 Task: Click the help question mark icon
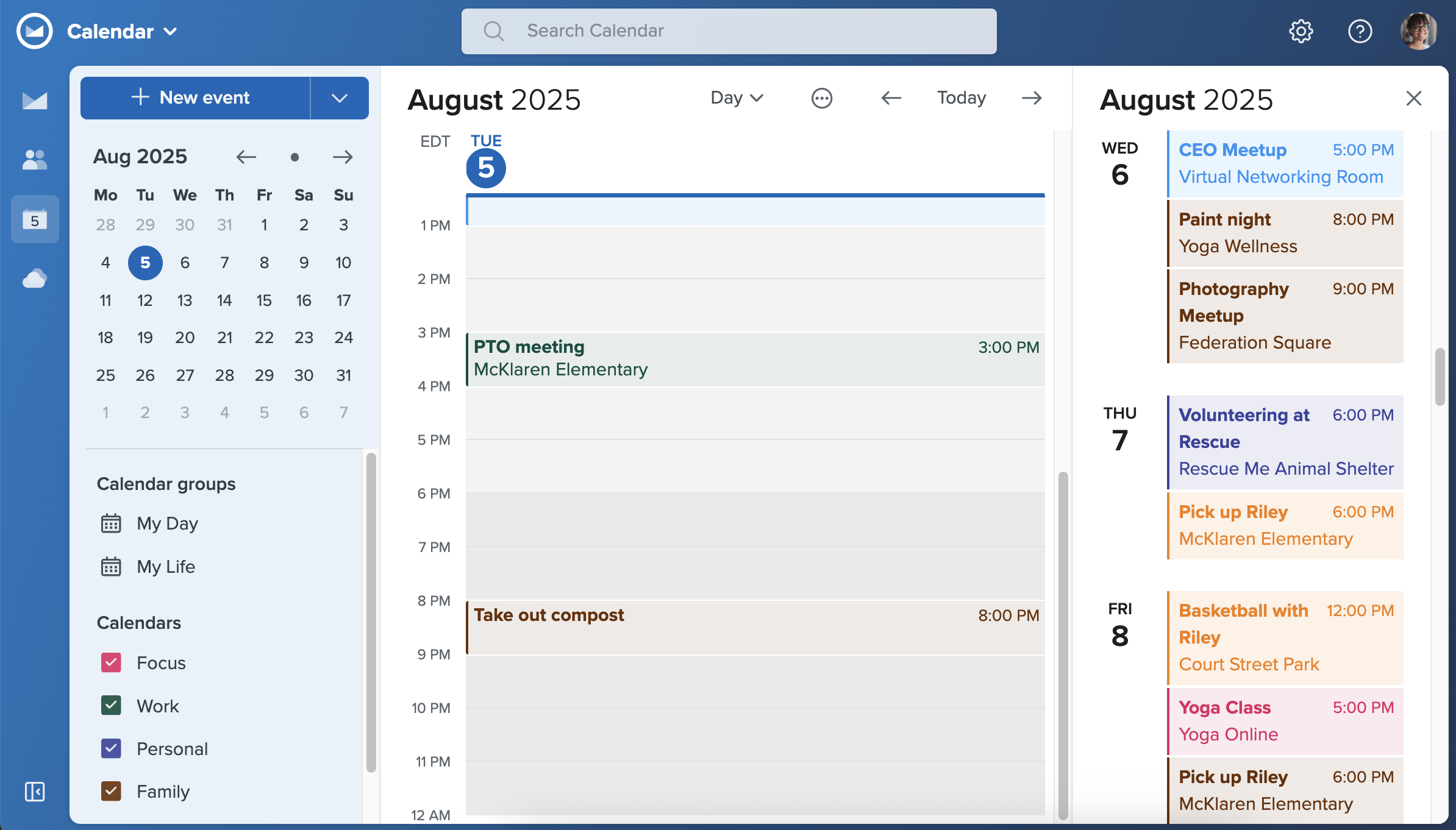[1360, 31]
